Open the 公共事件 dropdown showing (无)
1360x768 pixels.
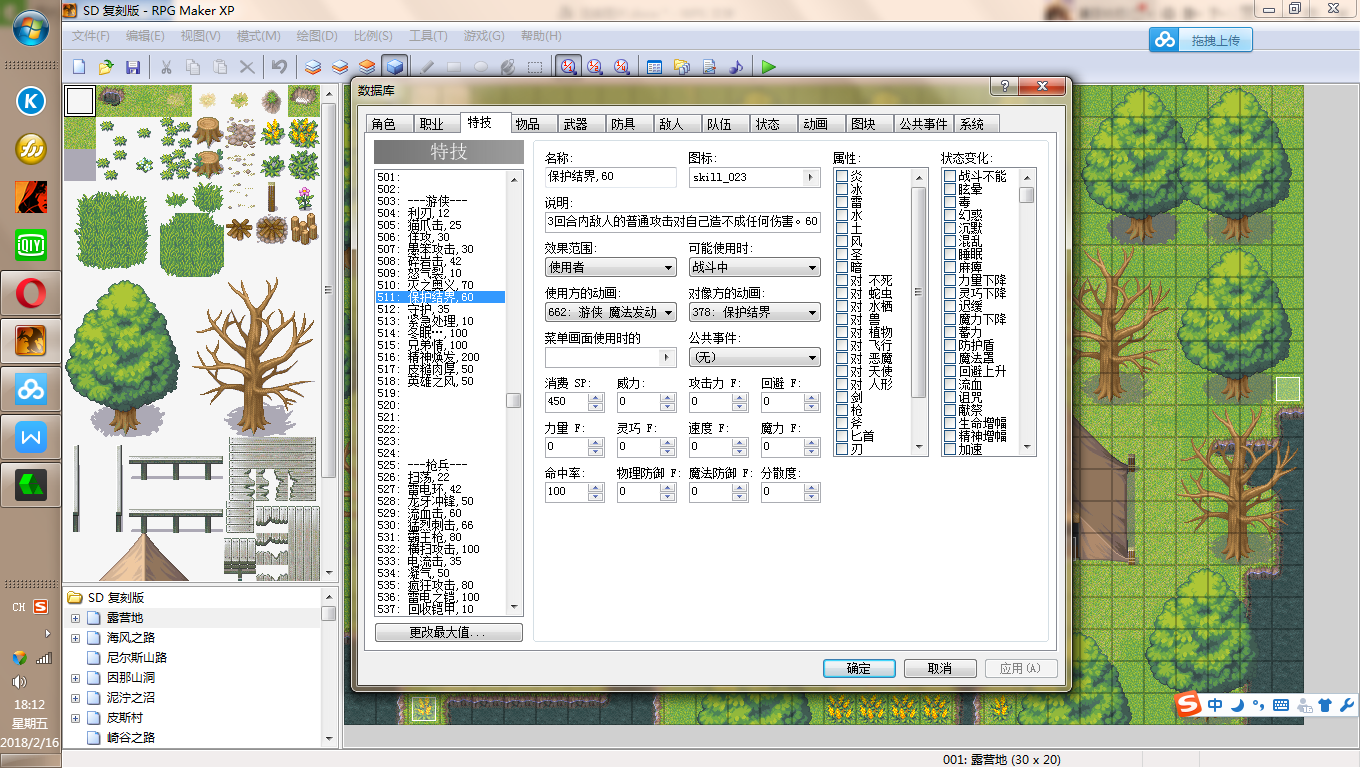point(755,357)
